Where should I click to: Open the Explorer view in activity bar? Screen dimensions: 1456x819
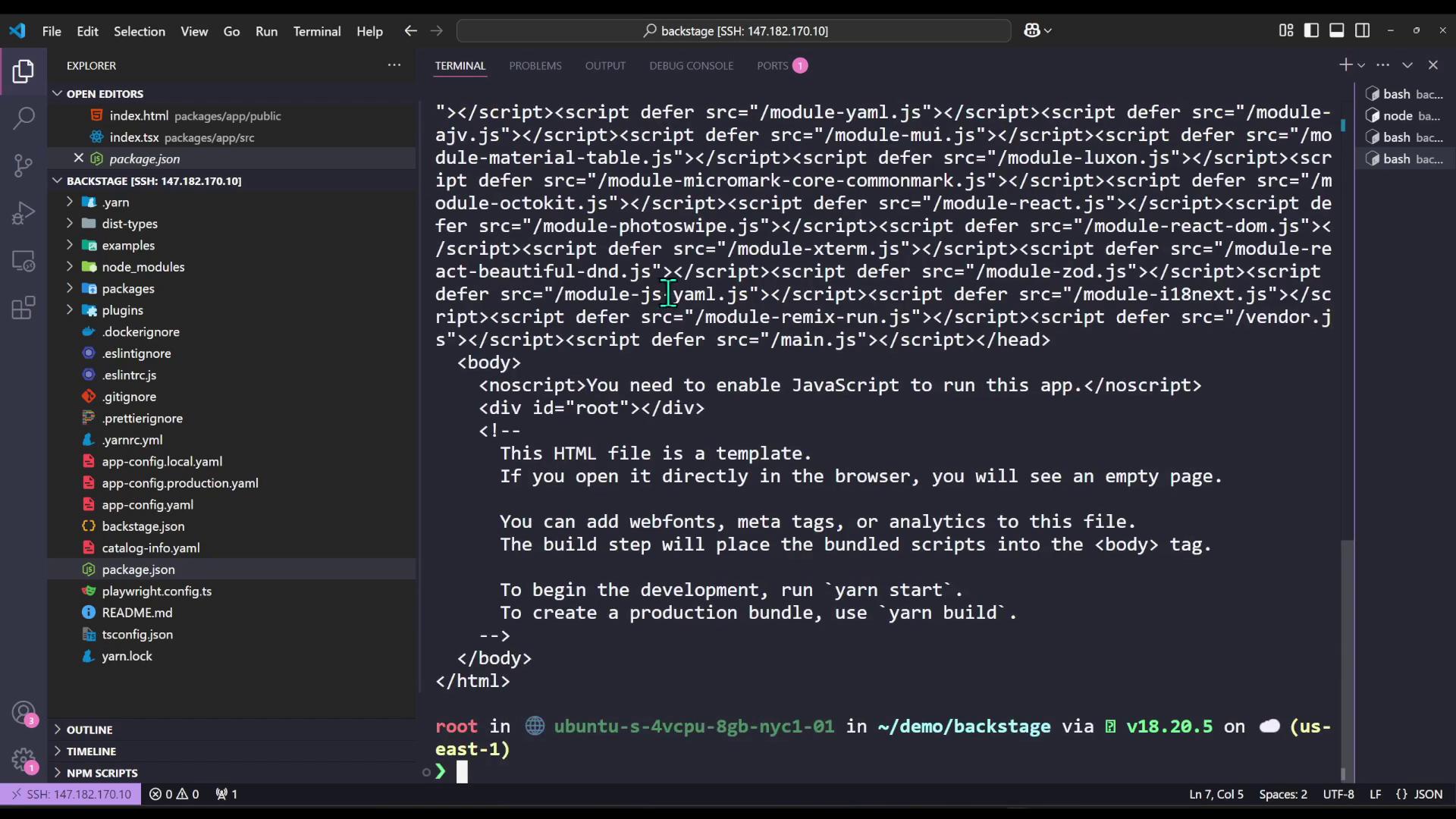24,71
